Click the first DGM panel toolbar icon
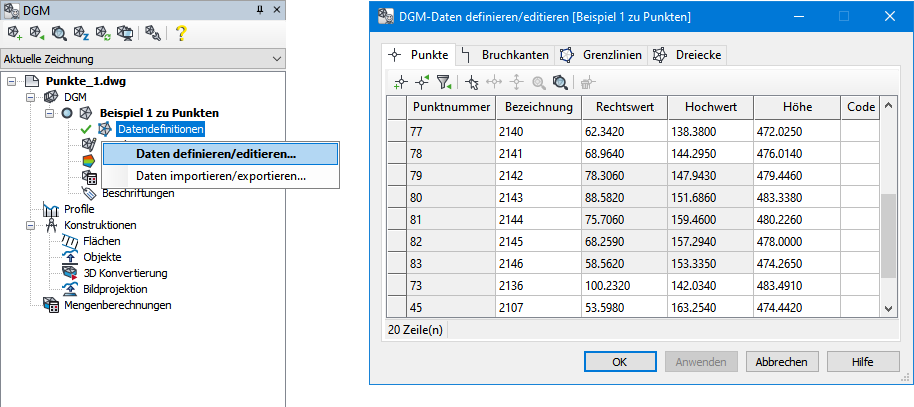The image size is (914, 407). coord(13,33)
